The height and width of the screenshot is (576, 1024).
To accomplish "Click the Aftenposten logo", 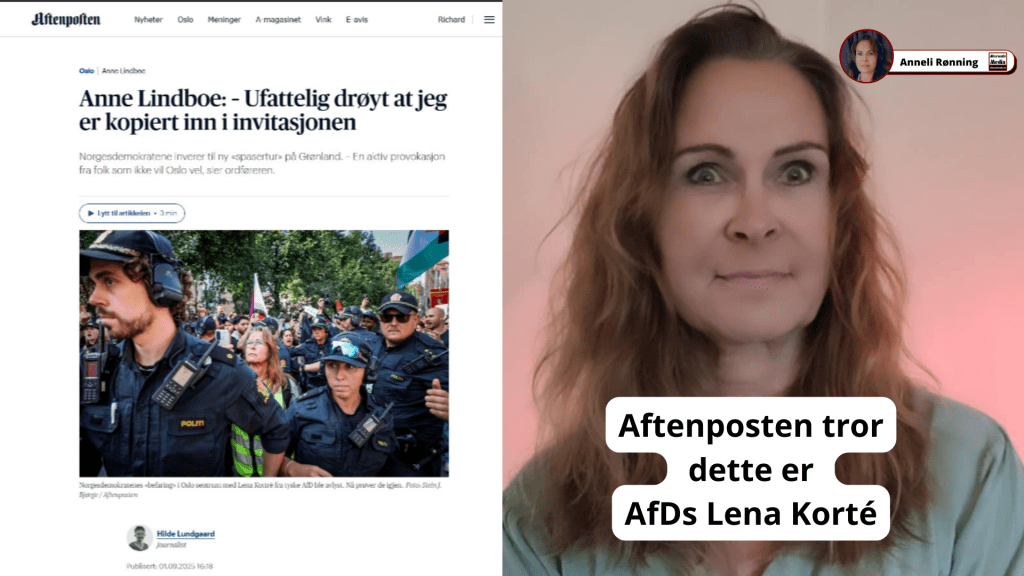I will click(66, 20).
